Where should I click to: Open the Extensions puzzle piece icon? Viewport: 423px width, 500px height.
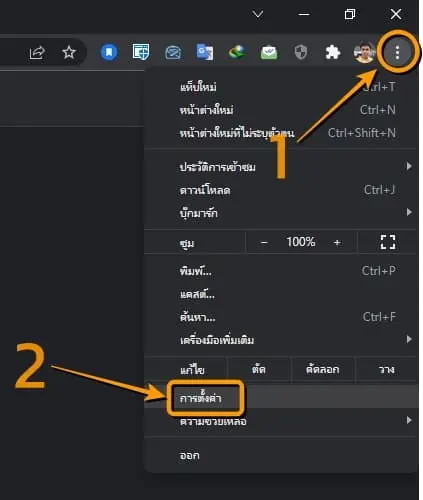333,52
